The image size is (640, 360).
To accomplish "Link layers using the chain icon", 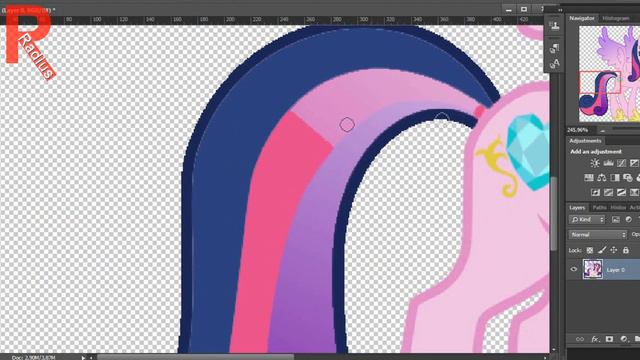I will (x=580, y=339).
